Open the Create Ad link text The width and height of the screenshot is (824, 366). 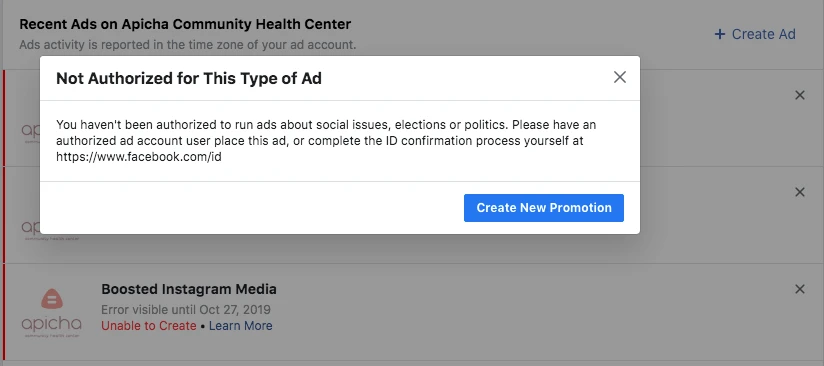[764, 34]
